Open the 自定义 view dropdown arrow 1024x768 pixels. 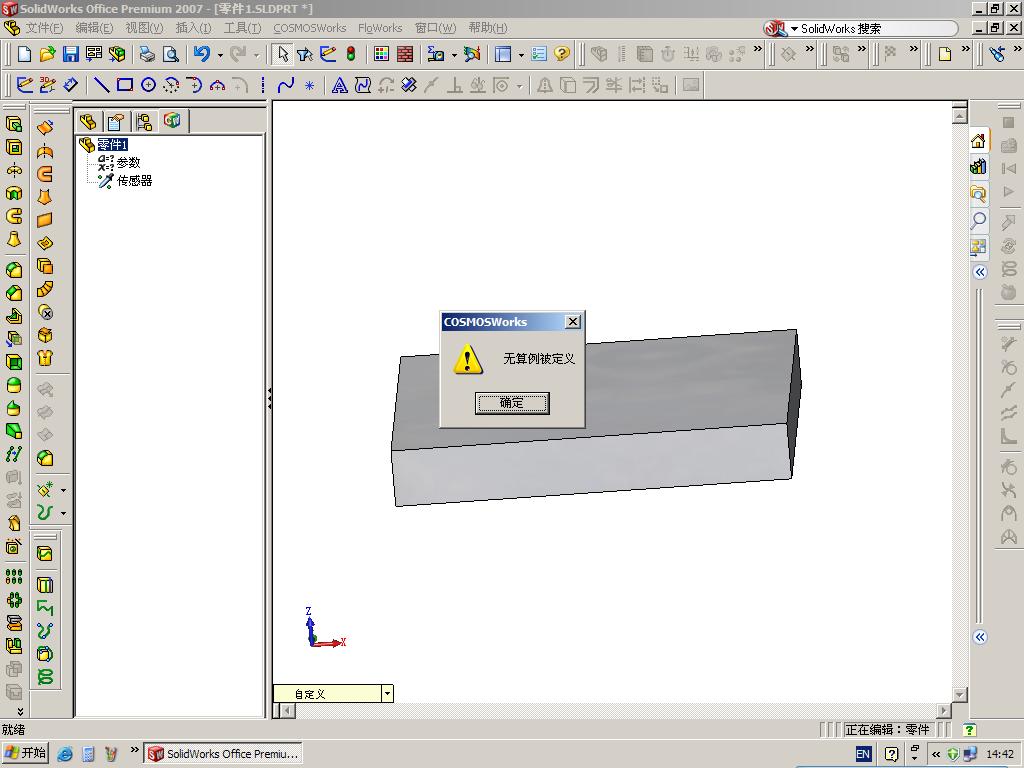coord(387,694)
